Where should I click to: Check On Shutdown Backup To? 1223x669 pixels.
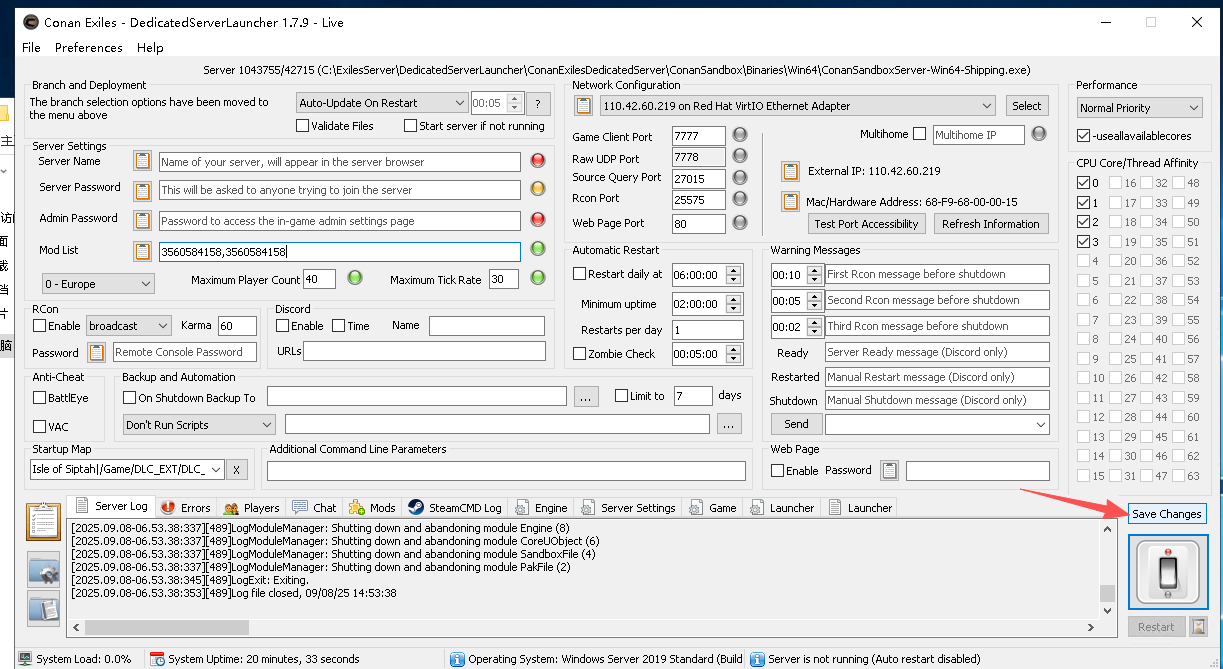pos(129,398)
